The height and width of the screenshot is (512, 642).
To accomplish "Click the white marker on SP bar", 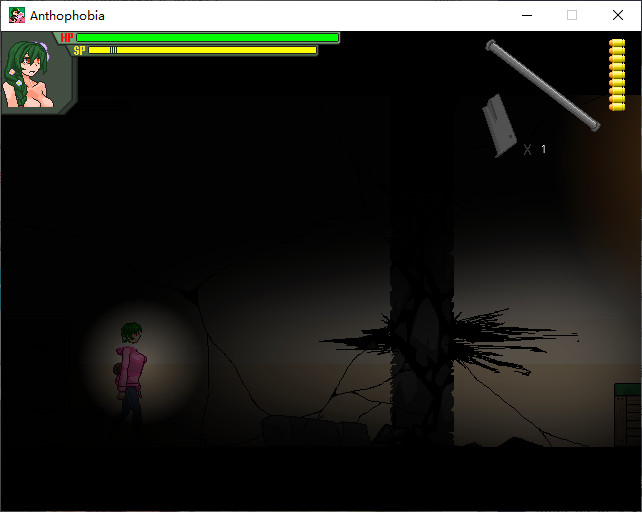I will click(x=113, y=50).
